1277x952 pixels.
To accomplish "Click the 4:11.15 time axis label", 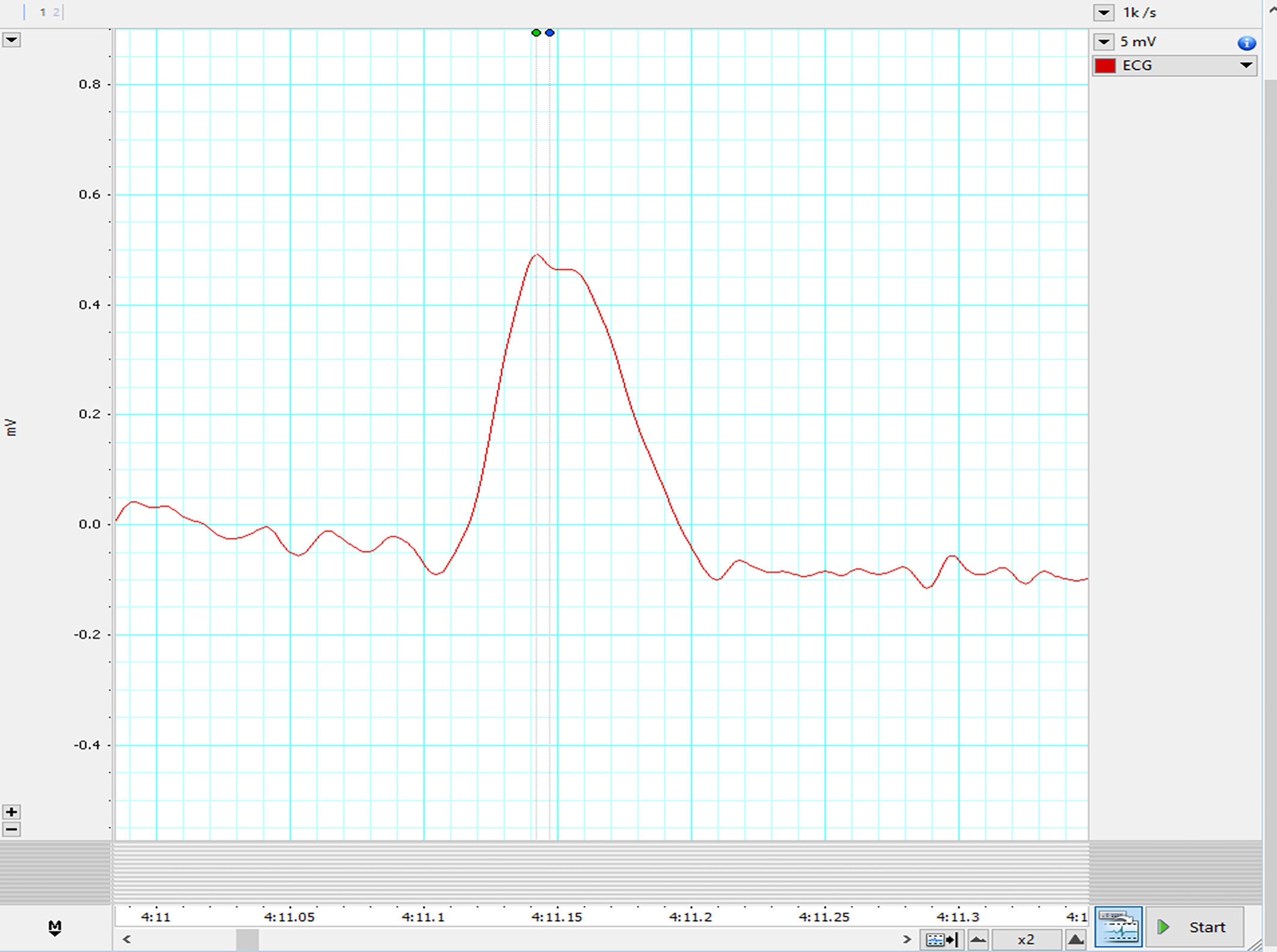I will 557,917.
